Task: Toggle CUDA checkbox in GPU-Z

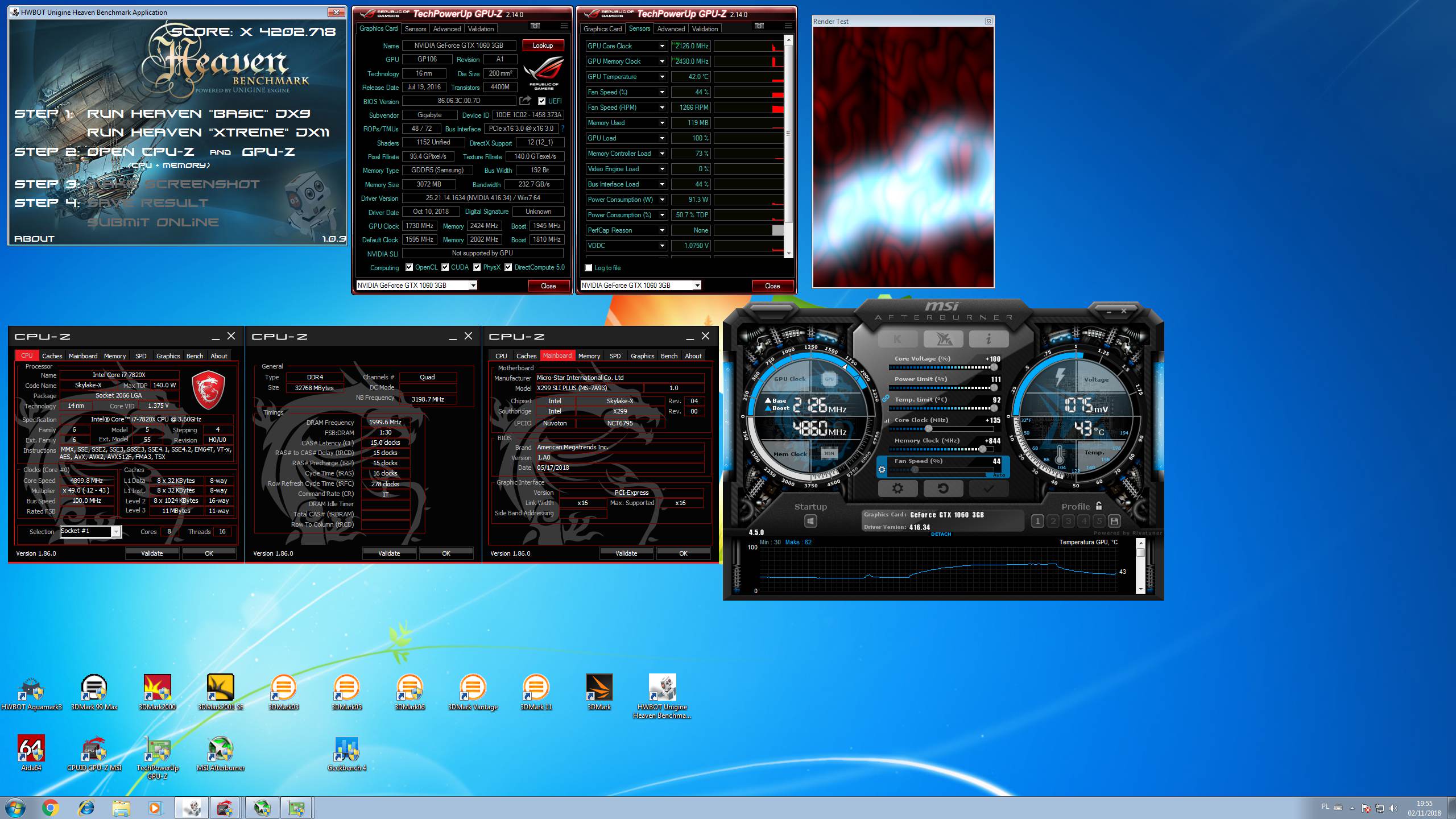Action: point(445,267)
